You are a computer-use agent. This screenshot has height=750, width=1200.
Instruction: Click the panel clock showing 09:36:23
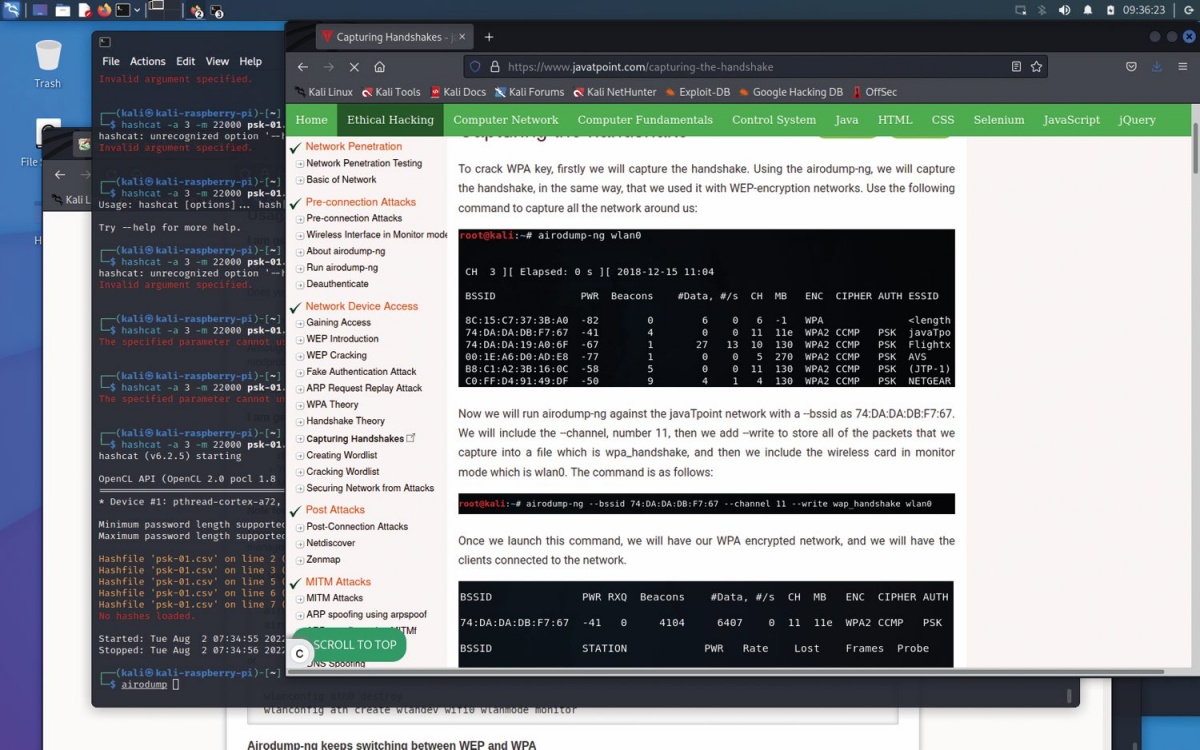coord(1144,10)
